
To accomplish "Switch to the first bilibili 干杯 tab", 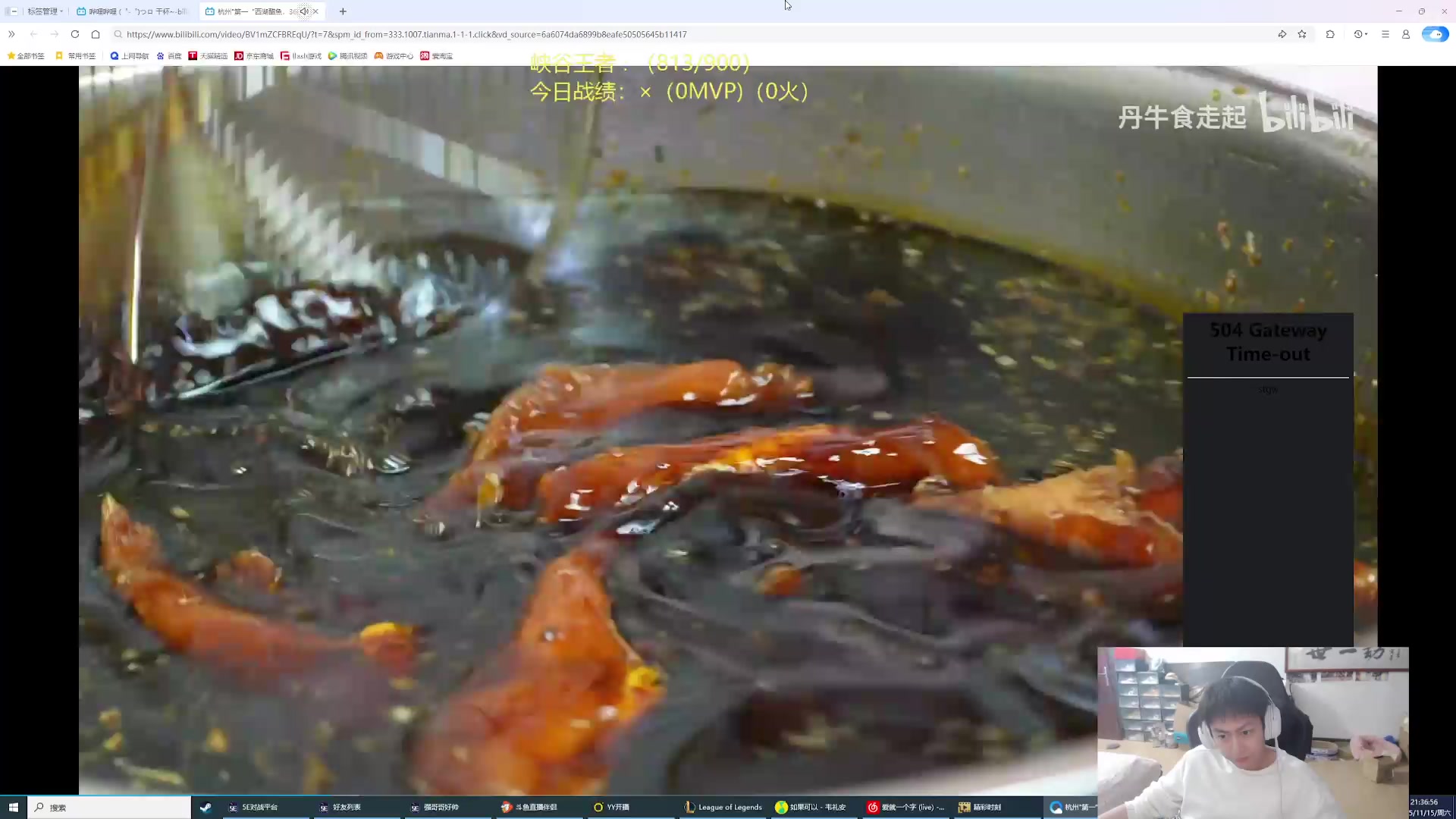I will click(133, 11).
